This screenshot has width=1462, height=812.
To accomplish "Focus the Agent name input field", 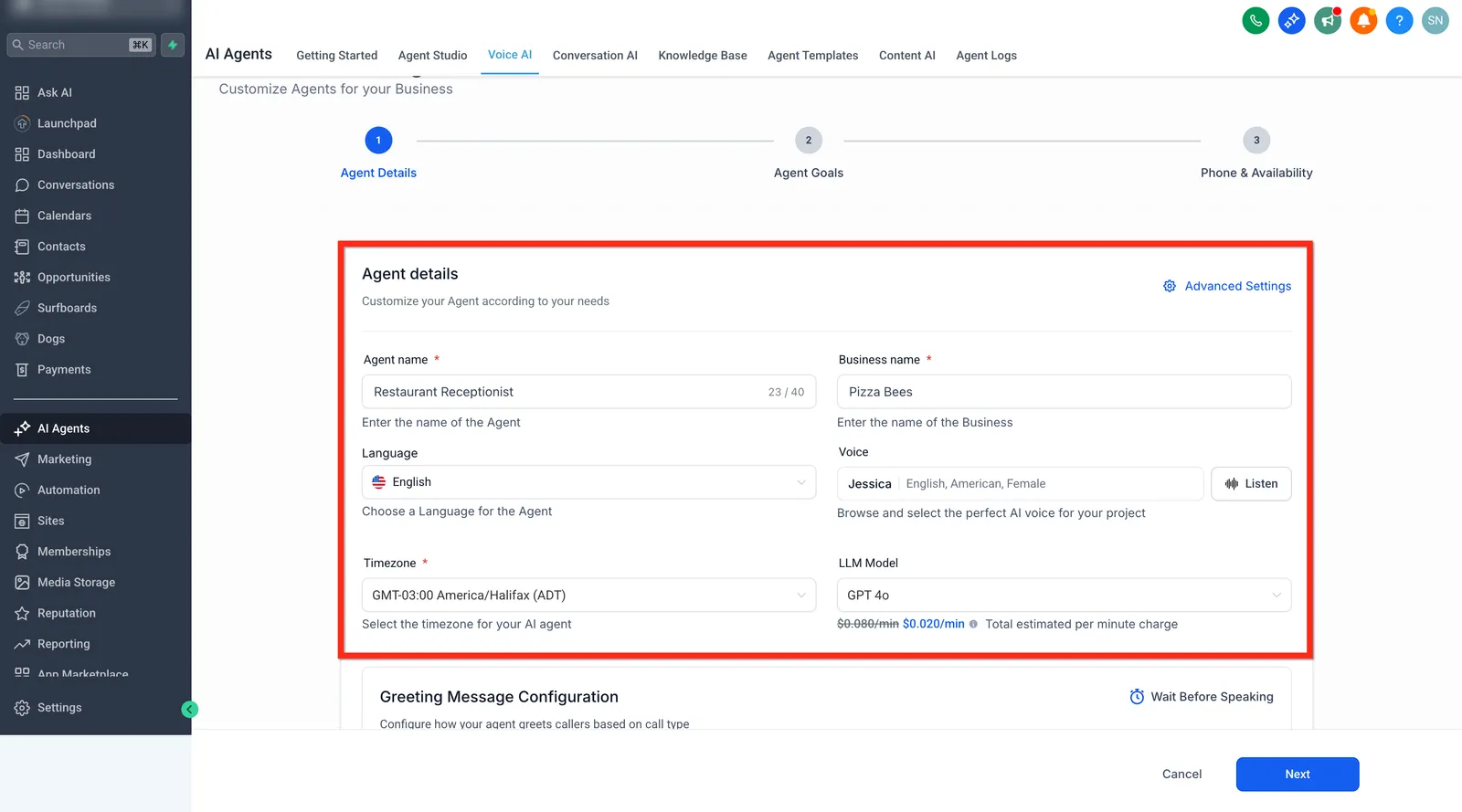I will pyautogui.click(x=588, y=392).
